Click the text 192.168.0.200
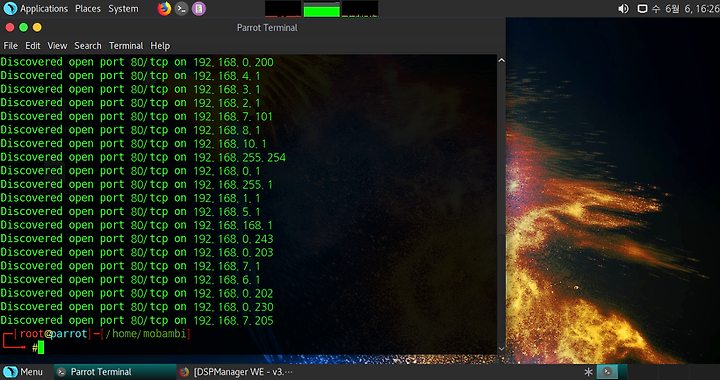This screenshot has height=380, width=720. (233, 62)
